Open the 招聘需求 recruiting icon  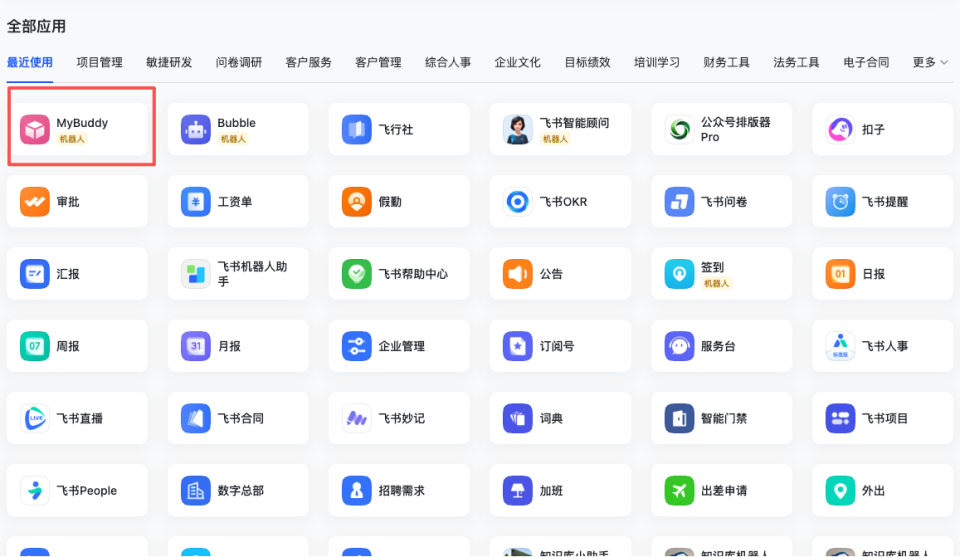click(x=357, y=490)
